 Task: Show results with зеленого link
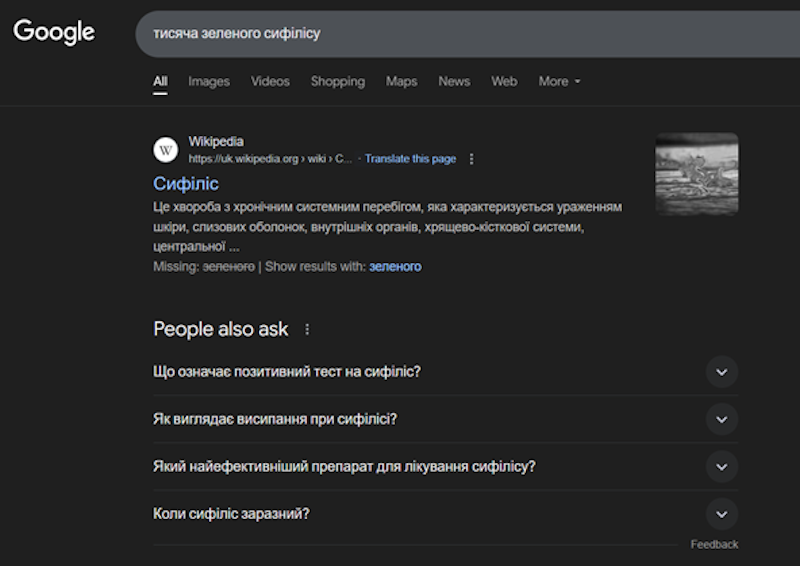tap(395, 266)
